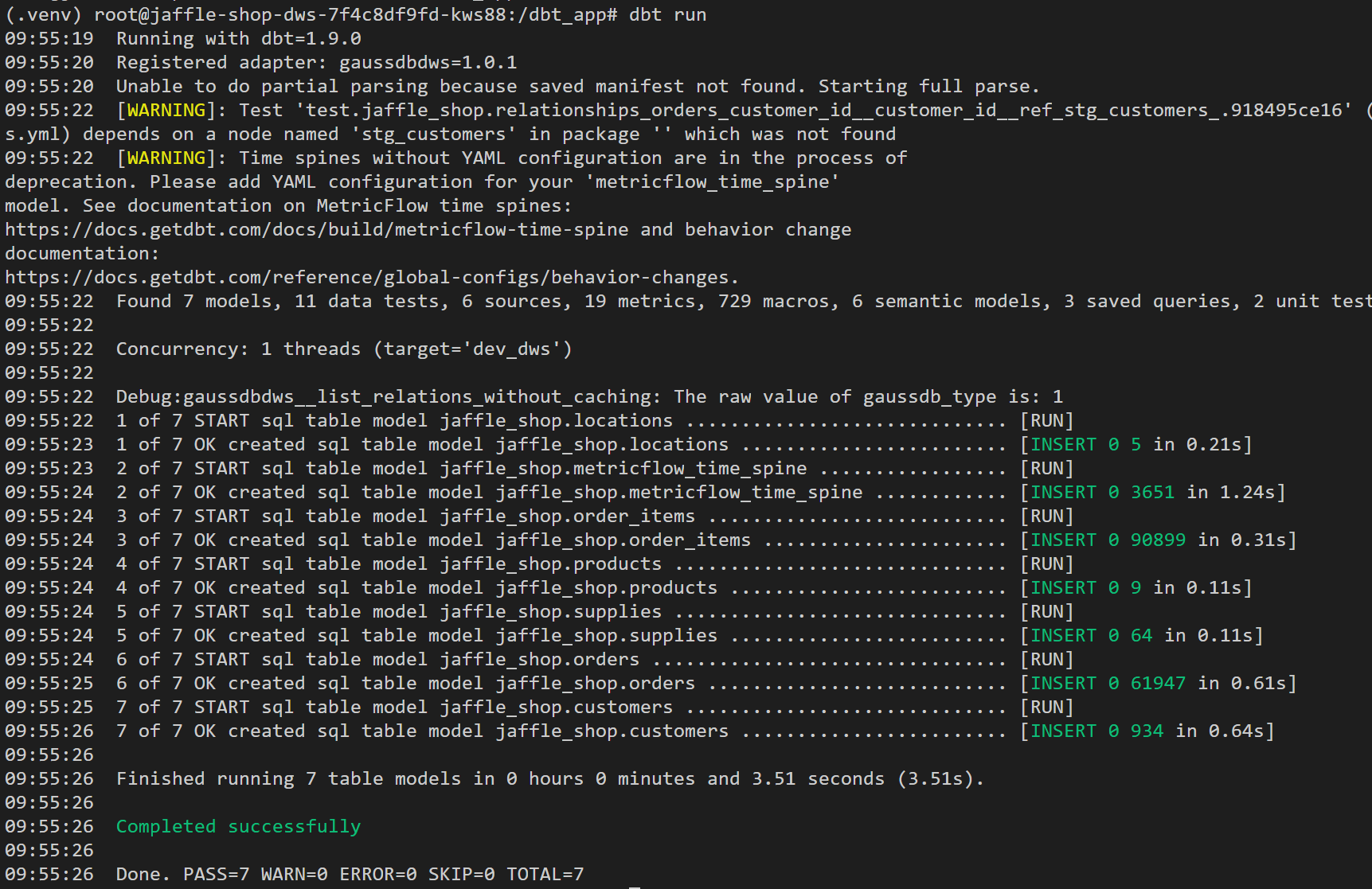Viewport: 1372px width, 889px height.
Task: Click the "INSERT 0 61947" result for orders
Action: tap(1108, 684)
